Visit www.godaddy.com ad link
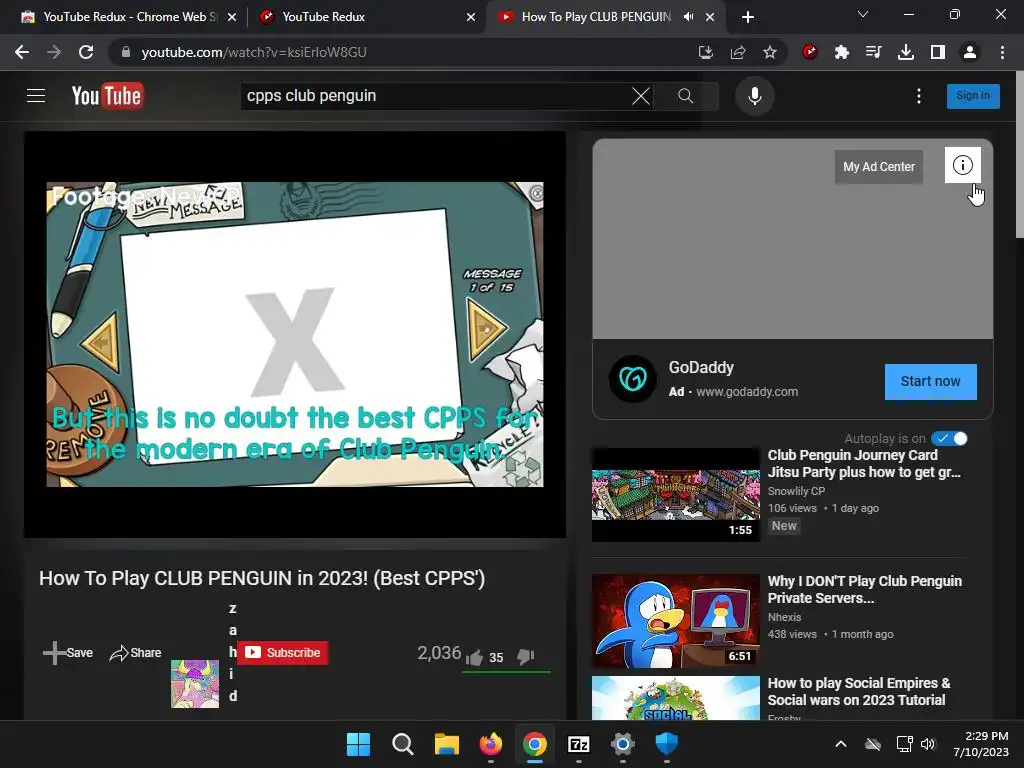 (x=746, y=392)
